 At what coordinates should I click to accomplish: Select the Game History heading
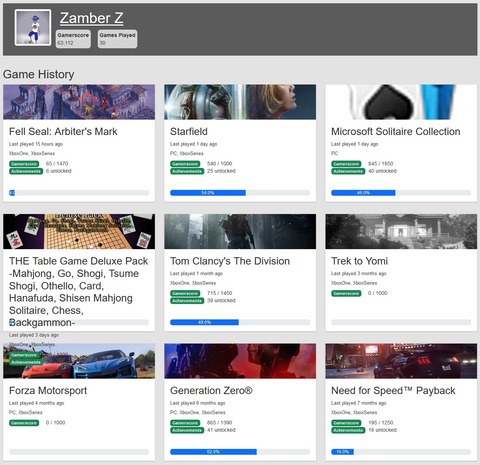point(39,74)
